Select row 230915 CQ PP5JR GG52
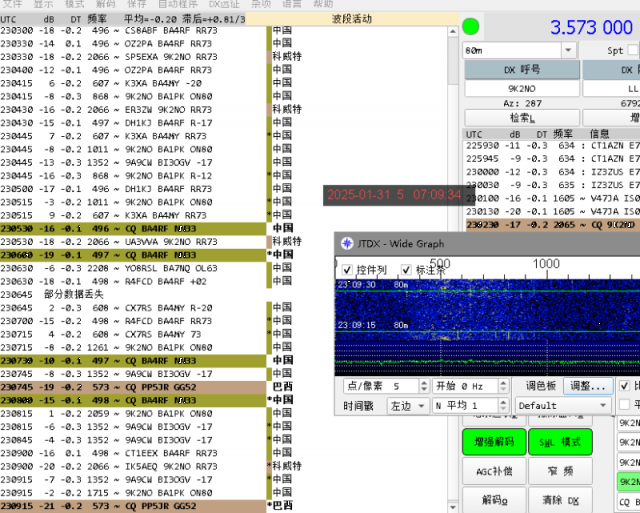Screen dimensions: 640x513 point(133,506)
